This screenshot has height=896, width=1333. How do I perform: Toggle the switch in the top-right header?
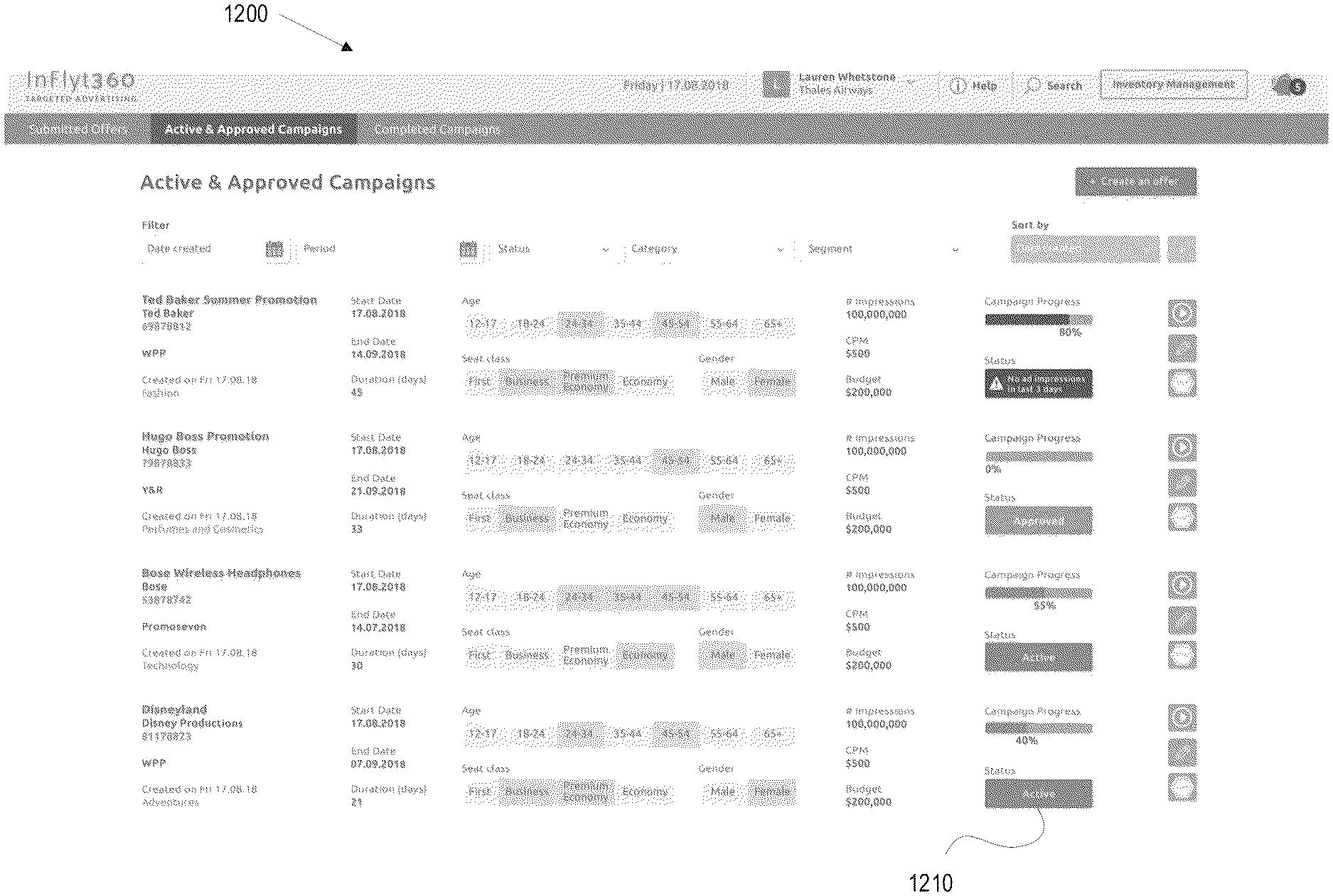coord(1288,86)
